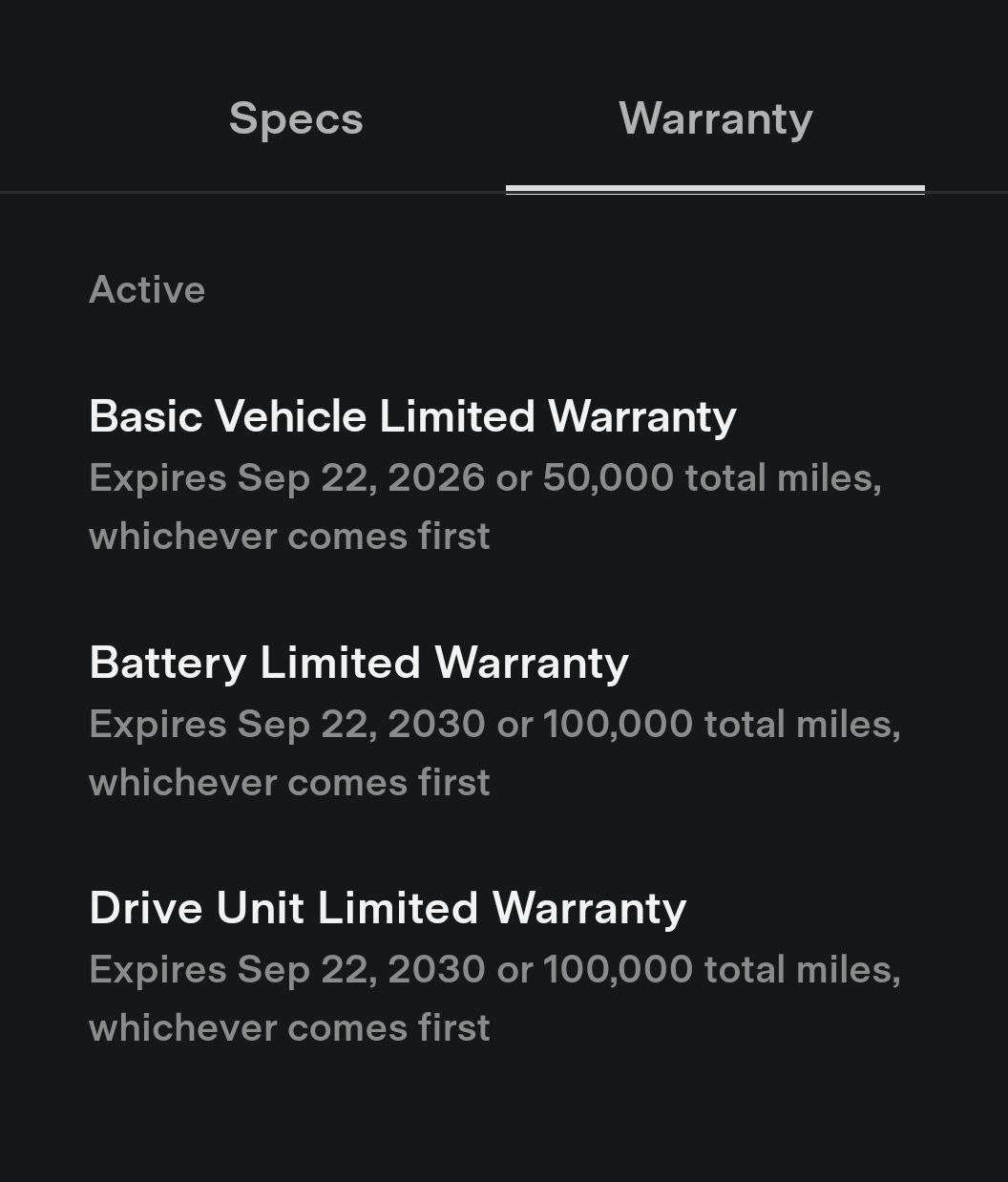
Task: Click the white underline beneath Warranty tab
Action: (x=715, y=189)
